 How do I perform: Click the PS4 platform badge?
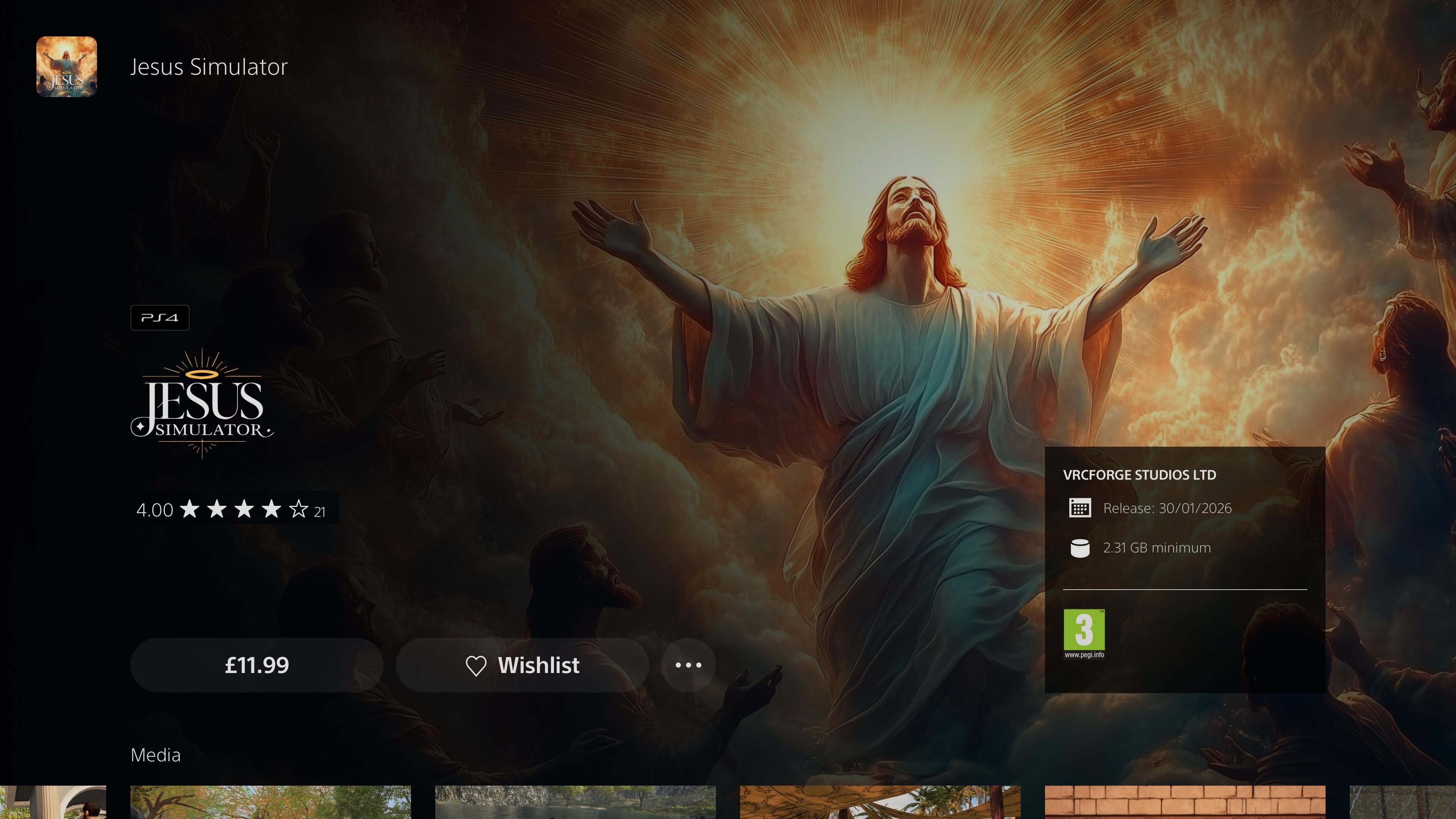tap(159, 318)
